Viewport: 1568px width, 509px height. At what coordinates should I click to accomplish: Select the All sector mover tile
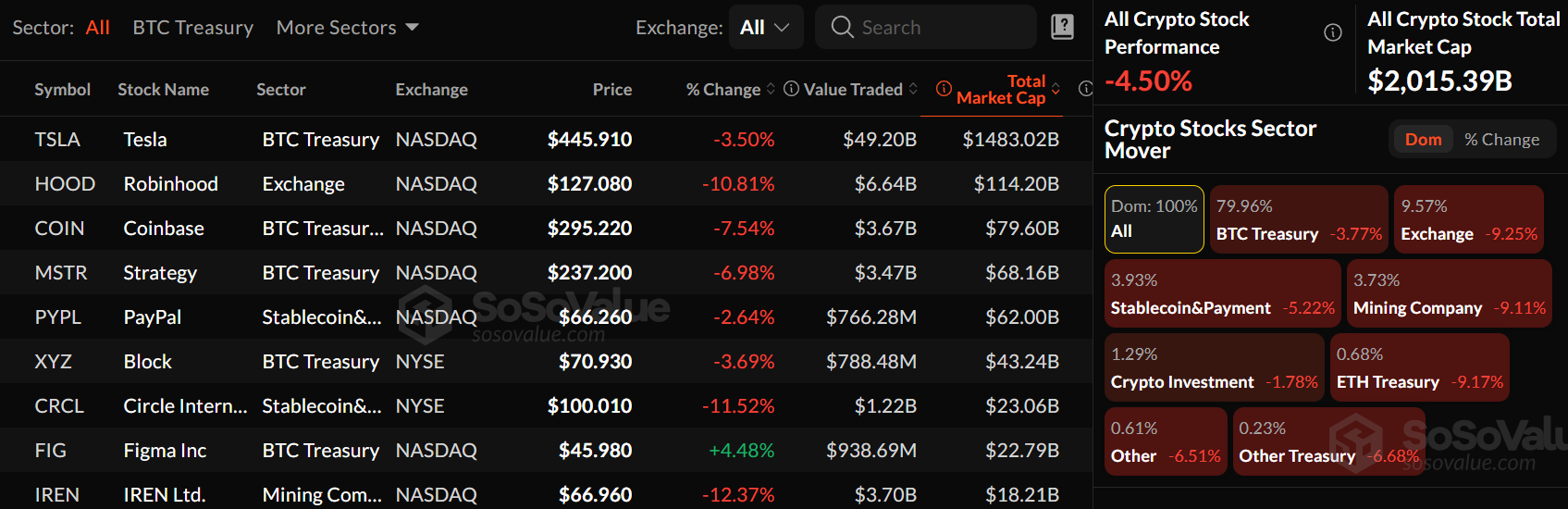(x=1154, y=219)
